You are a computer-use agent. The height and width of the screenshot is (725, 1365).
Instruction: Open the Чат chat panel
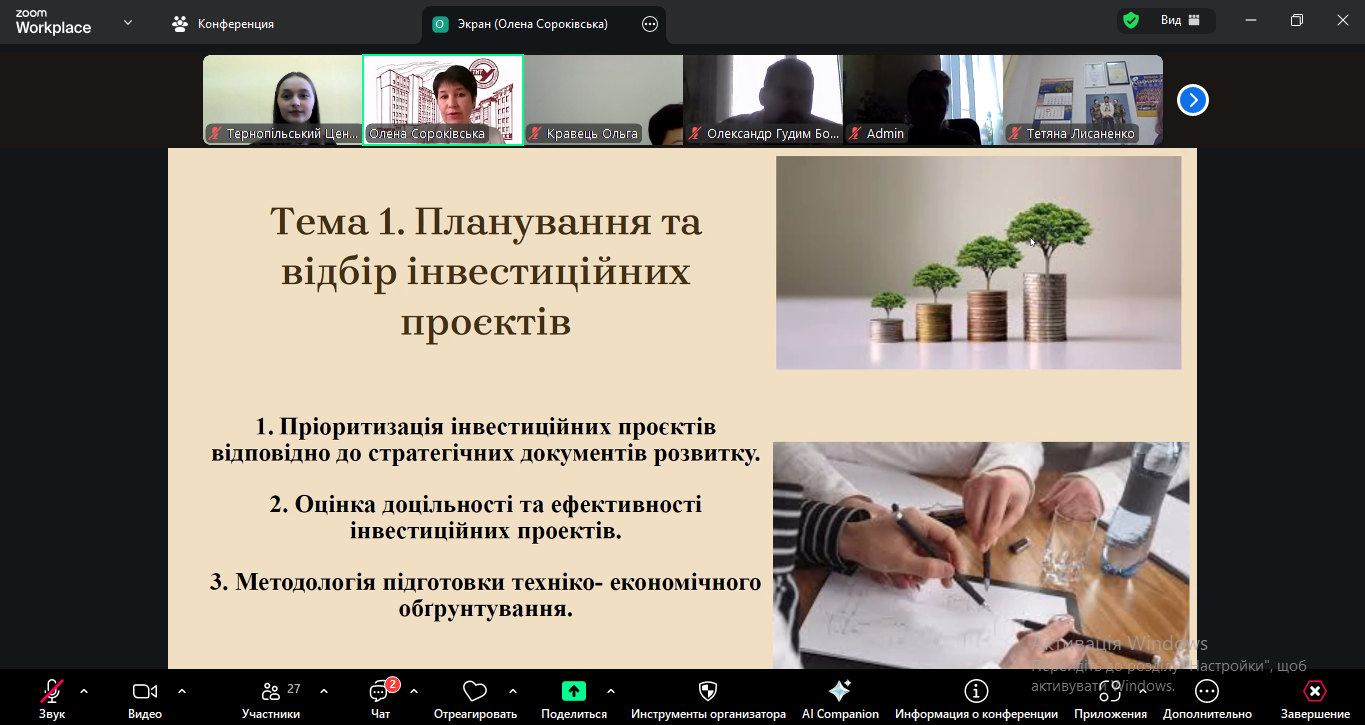pos(380,692)
